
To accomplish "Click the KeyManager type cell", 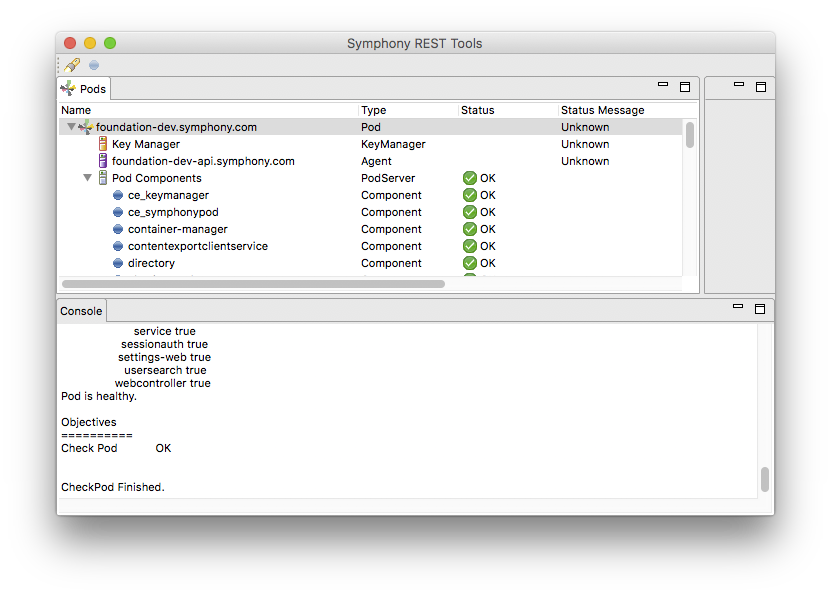I will tap(393, 144).
